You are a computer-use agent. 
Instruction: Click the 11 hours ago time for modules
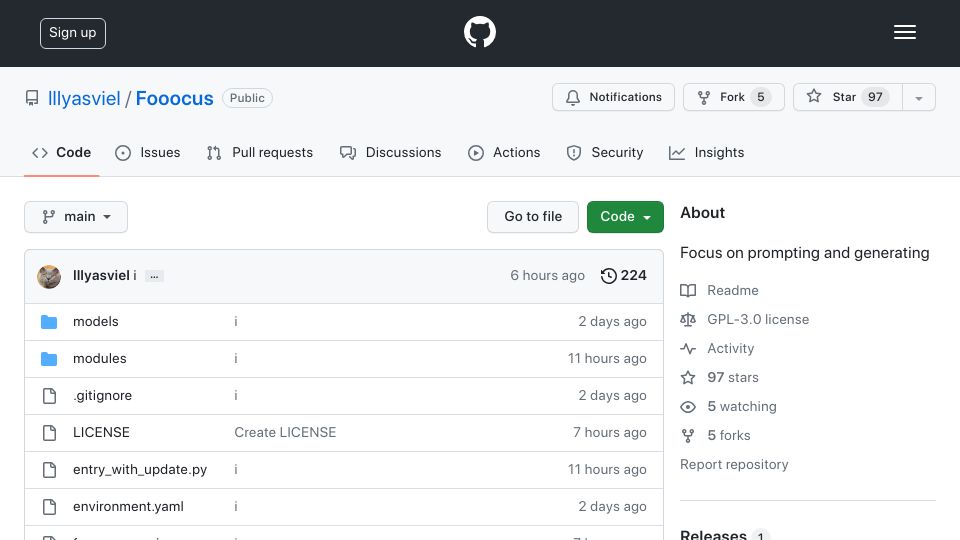coord(607,358)
